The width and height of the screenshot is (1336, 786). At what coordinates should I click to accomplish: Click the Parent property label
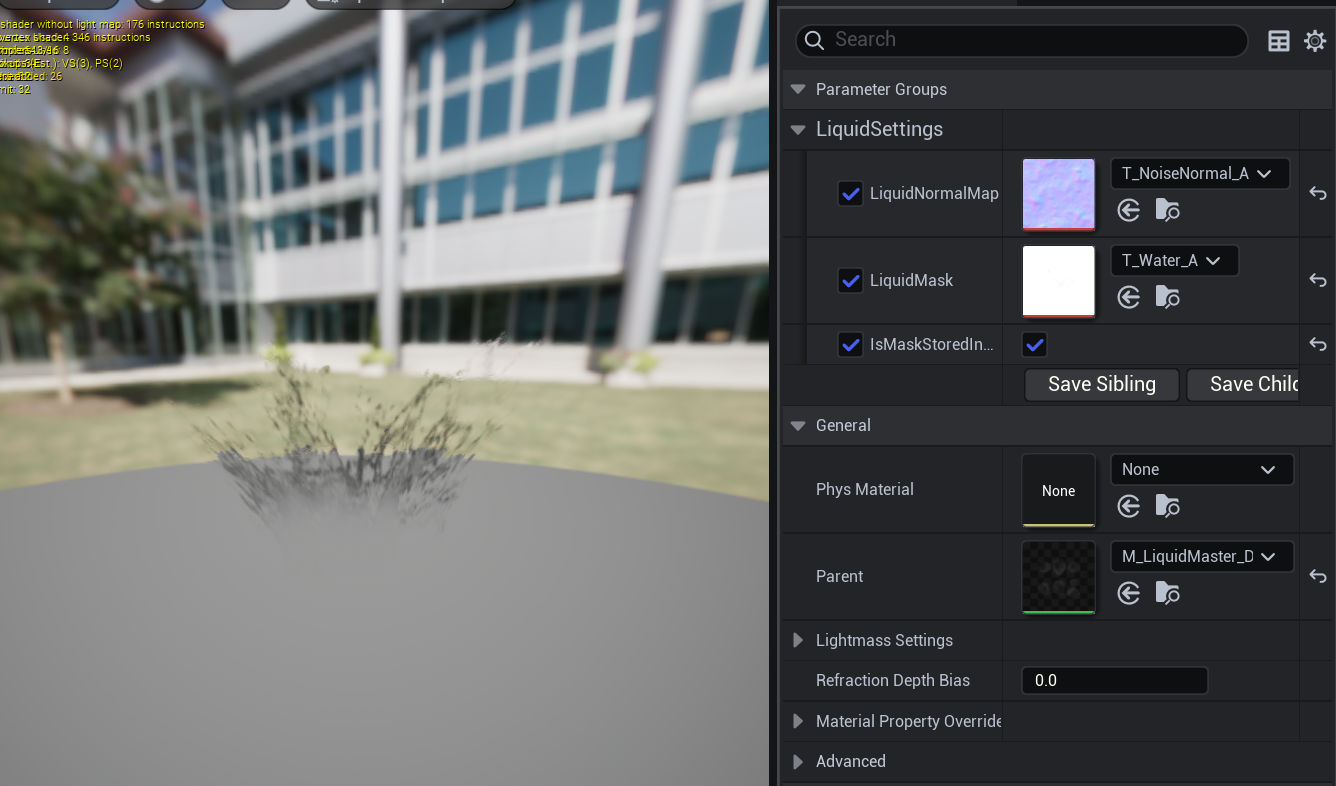tap(839, 576)
